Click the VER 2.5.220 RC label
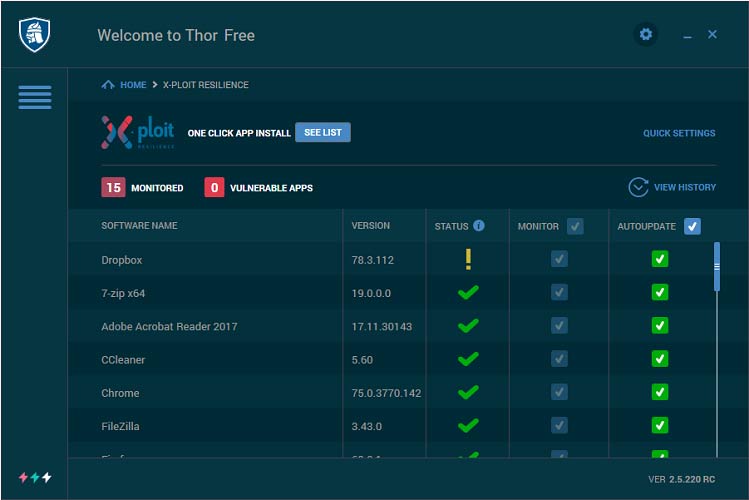The height and width of the screenshot is (500, 749). [682, 479]
